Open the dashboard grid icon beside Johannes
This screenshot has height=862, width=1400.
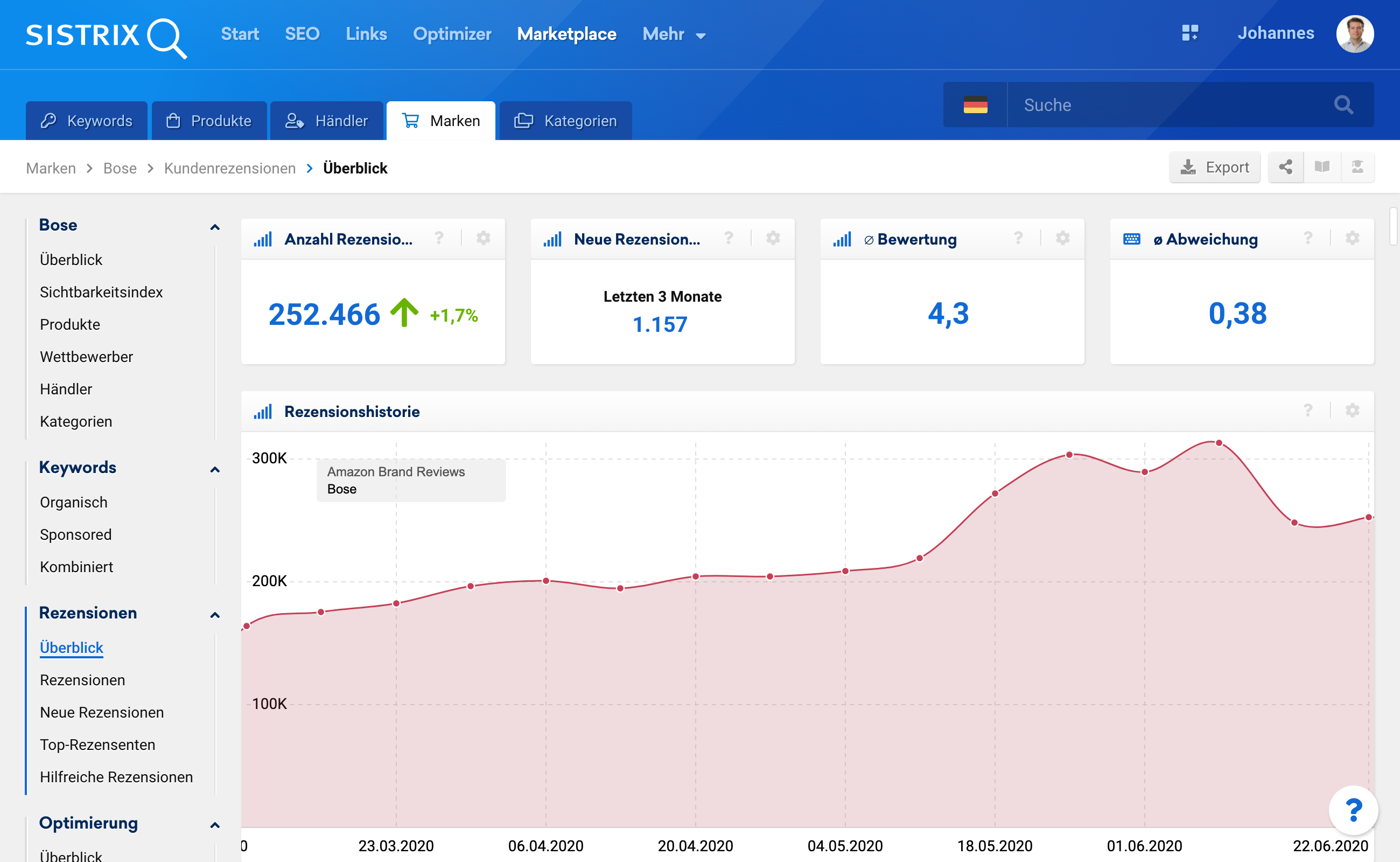click(x=1190, y=33)
